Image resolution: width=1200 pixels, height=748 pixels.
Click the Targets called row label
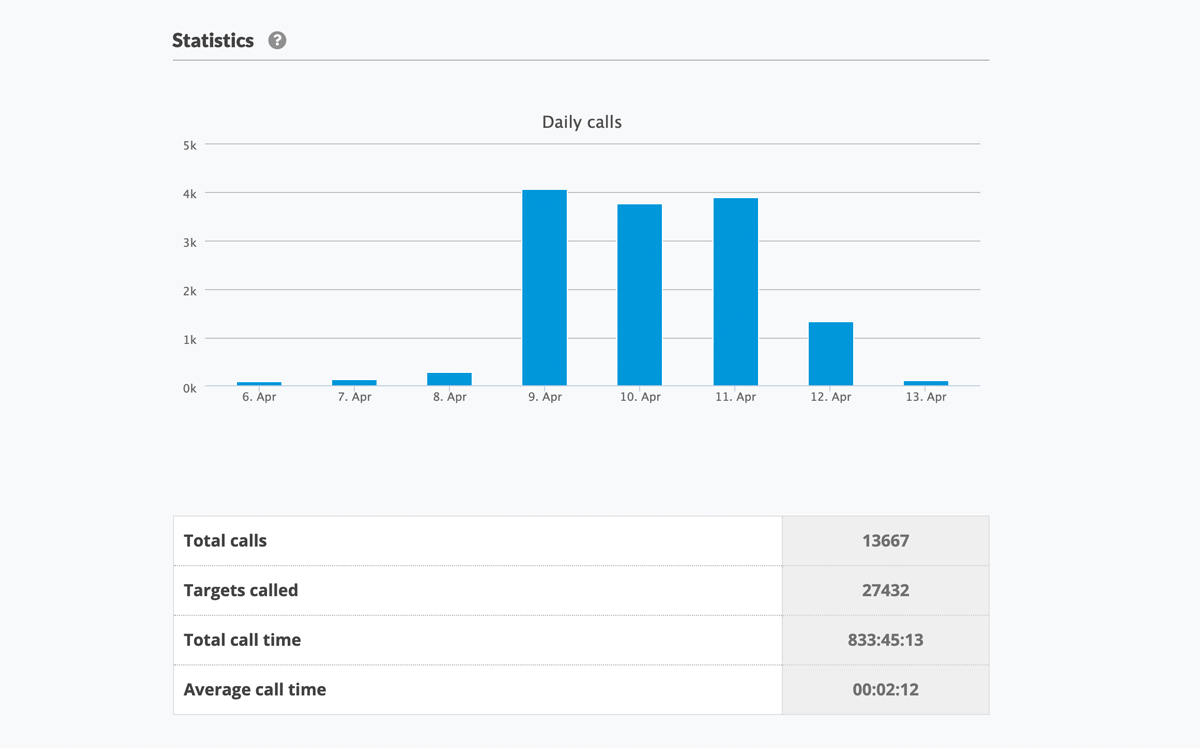241,590
